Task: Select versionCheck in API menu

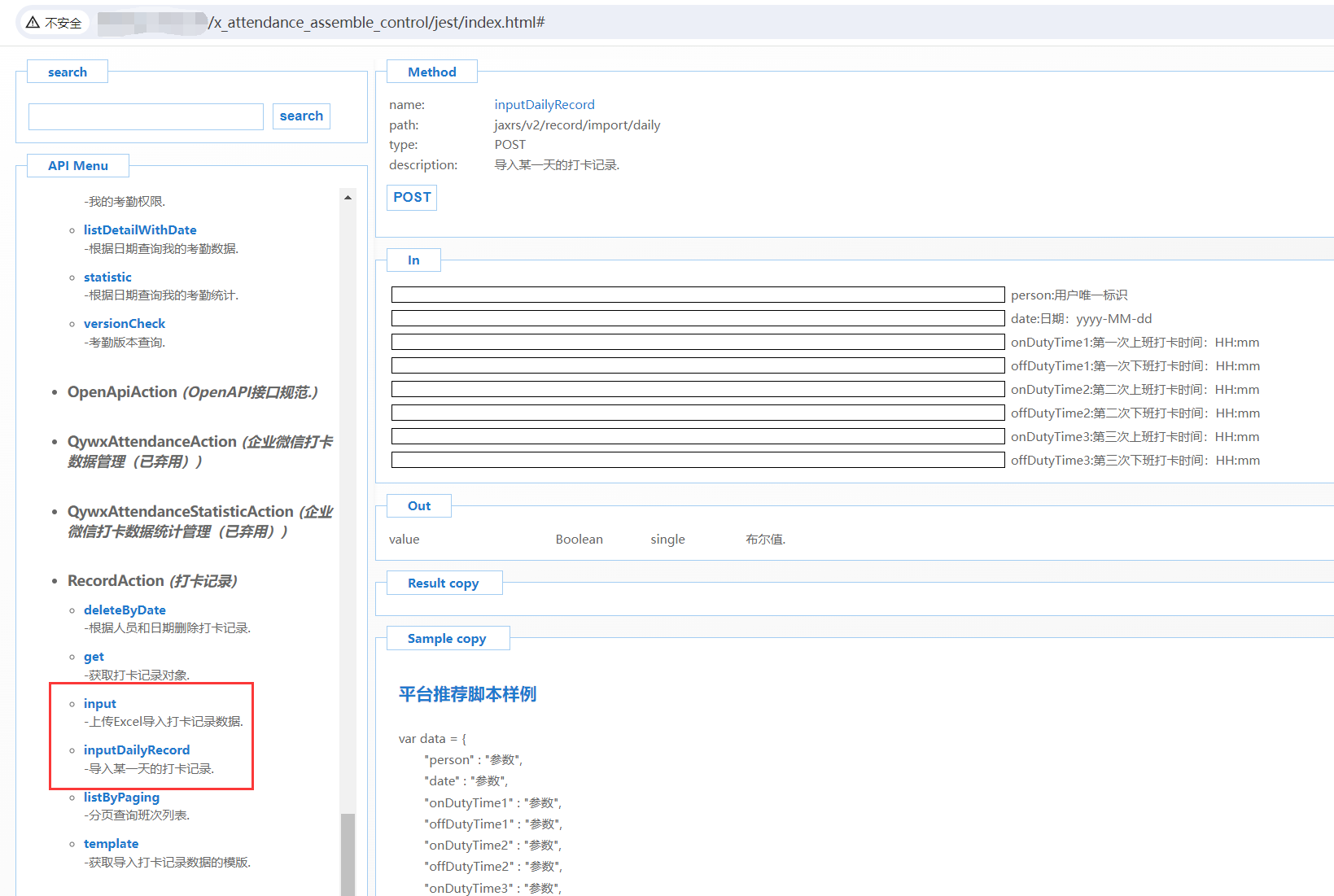Action: click(x=125, y=324)
